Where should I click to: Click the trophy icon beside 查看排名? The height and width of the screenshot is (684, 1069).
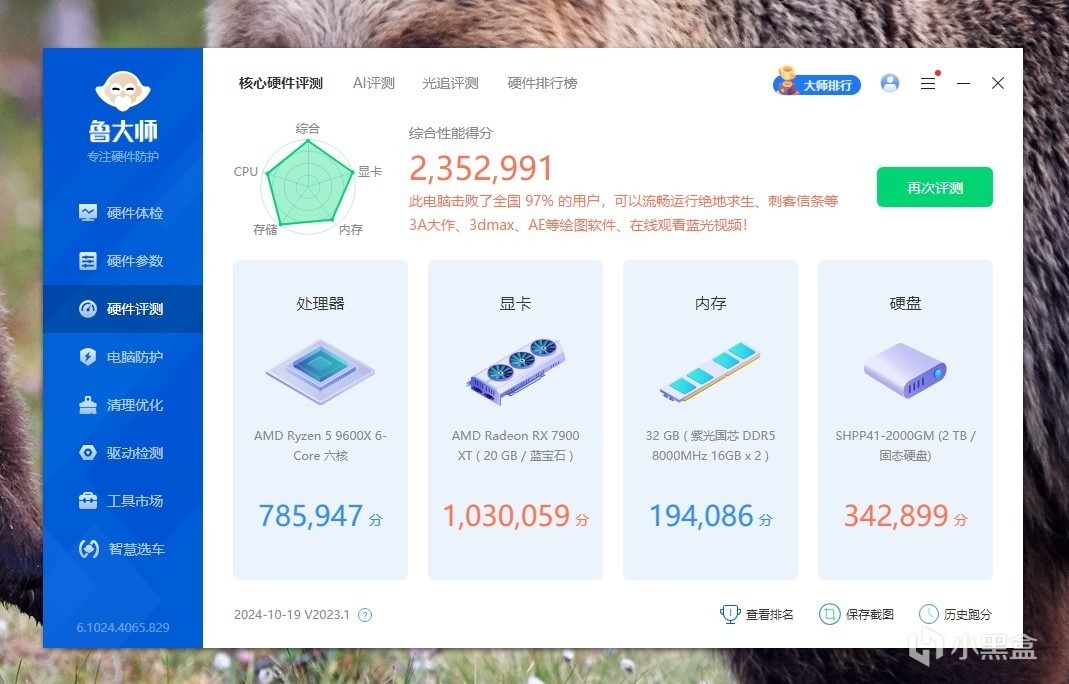click(x=729, y=614)
